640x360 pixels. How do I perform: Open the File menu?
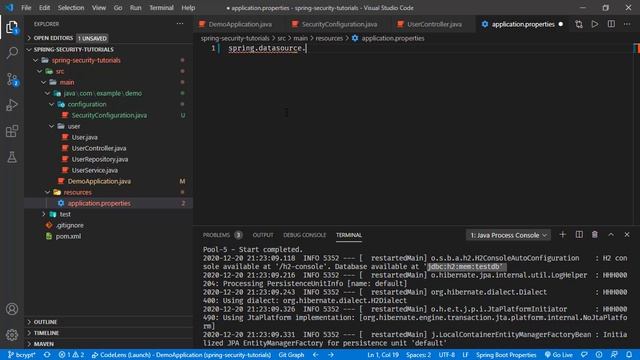point(26,8)
